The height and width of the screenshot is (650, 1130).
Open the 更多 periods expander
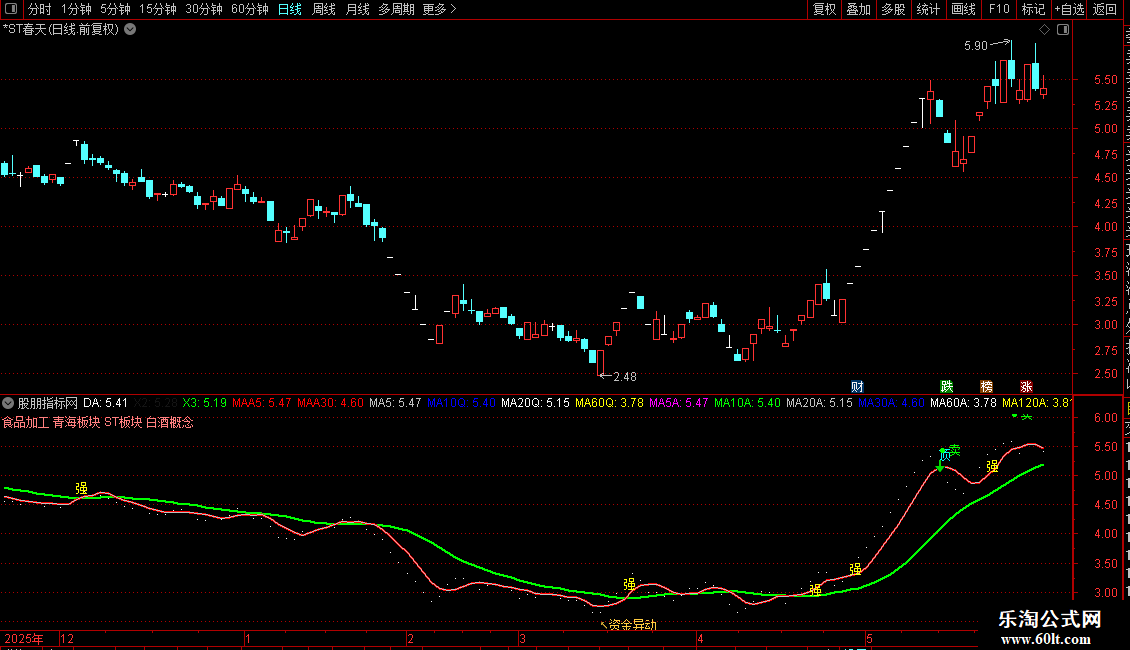tap(439, 9)
